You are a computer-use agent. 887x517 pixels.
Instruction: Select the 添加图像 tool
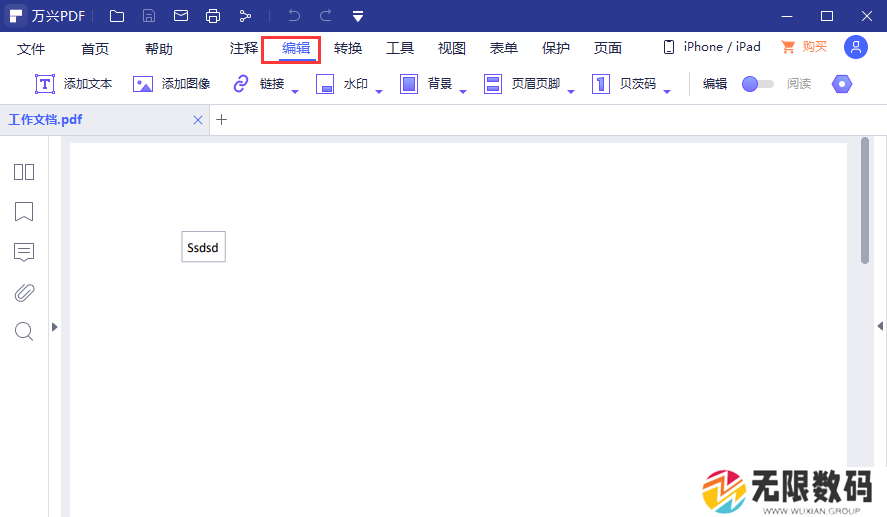click(x=171, y=84)
